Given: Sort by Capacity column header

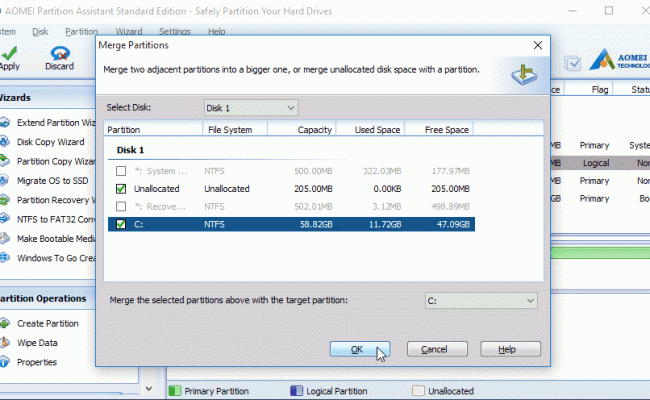Looking at the screenshot, I should click(302, 129).
